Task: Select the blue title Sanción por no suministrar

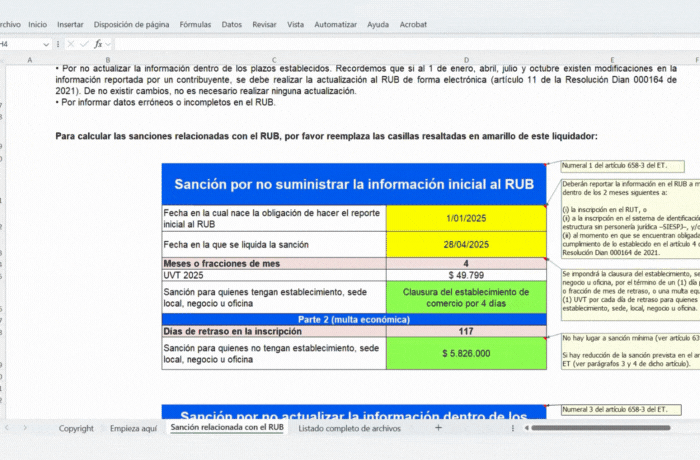Action: pyautogui.click(x=354, y=184)
